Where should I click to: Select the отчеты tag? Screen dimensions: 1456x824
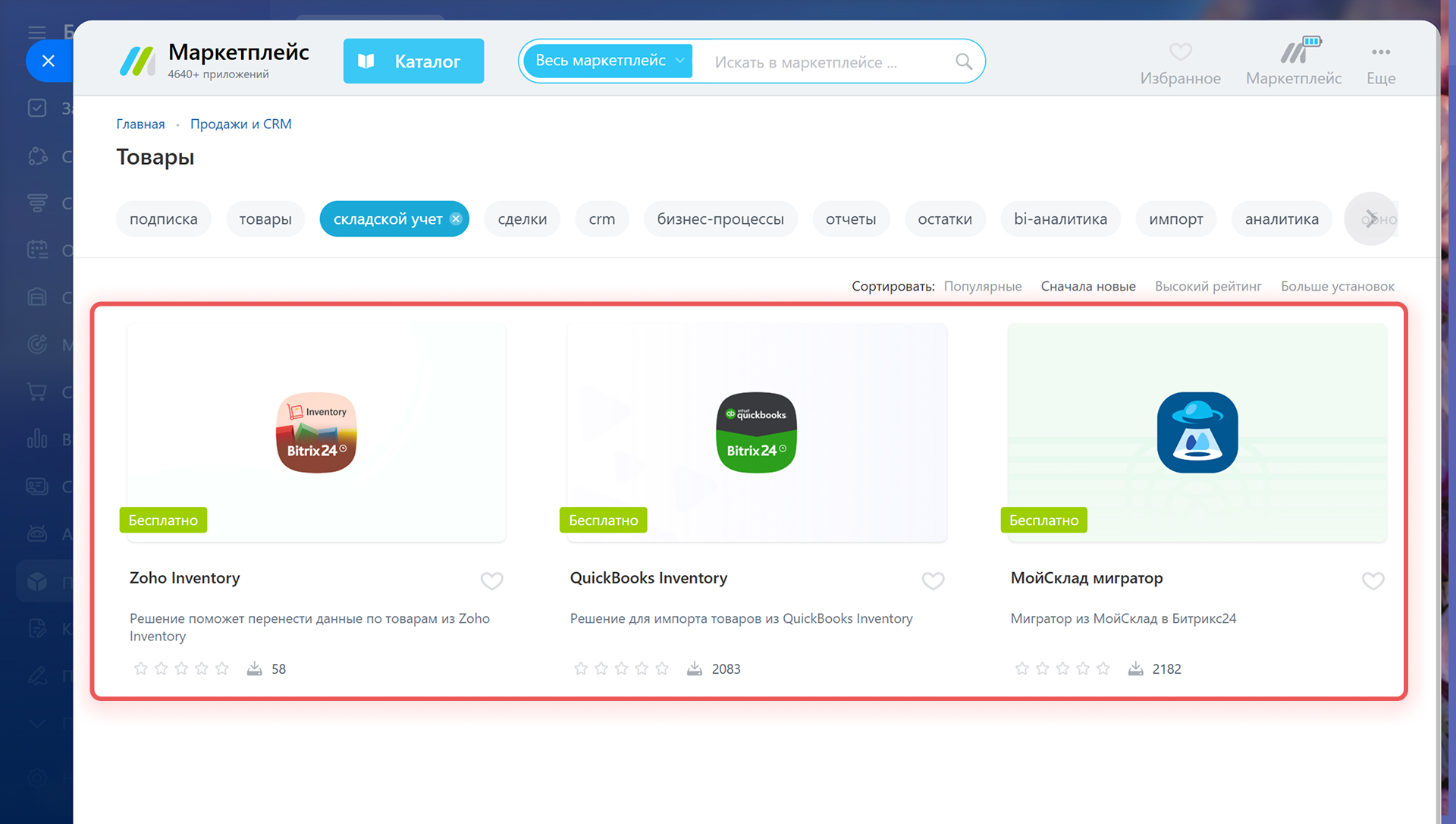point(851,219)
